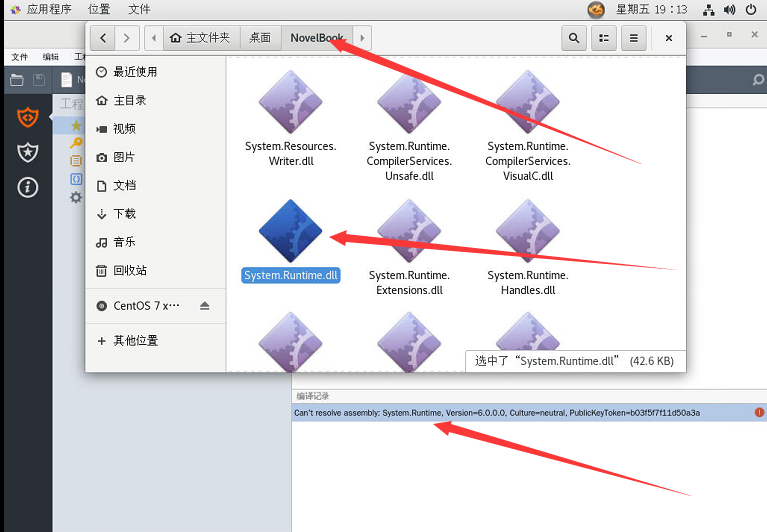Screen dimensions: 767x532
Task: Click the star shield icon in sidebar
Action: [x=28, y=152]
